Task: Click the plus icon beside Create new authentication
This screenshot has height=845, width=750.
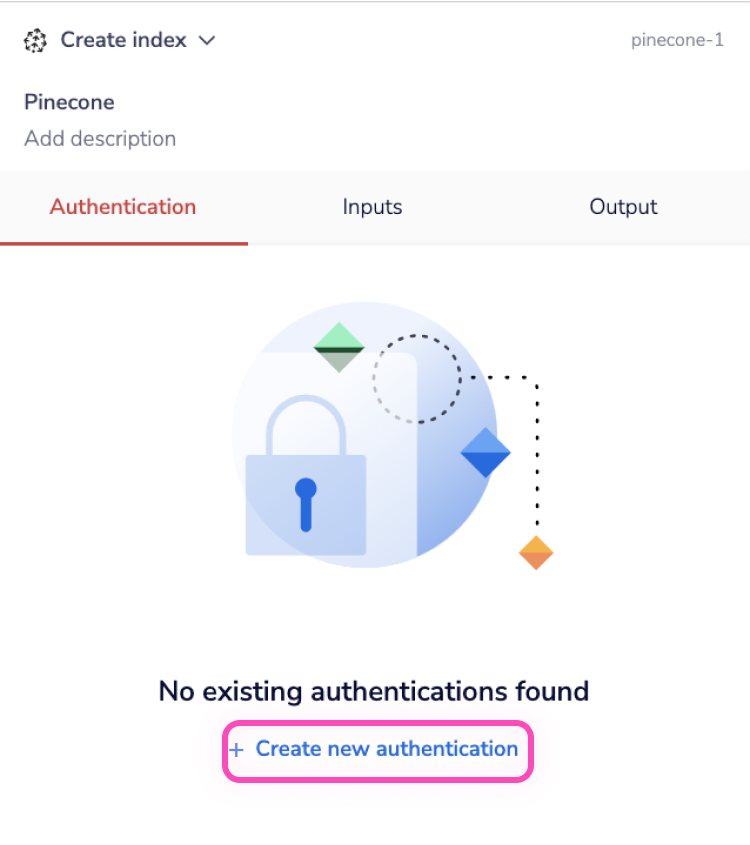Action: pyautogui.click(x=236, y=750)
